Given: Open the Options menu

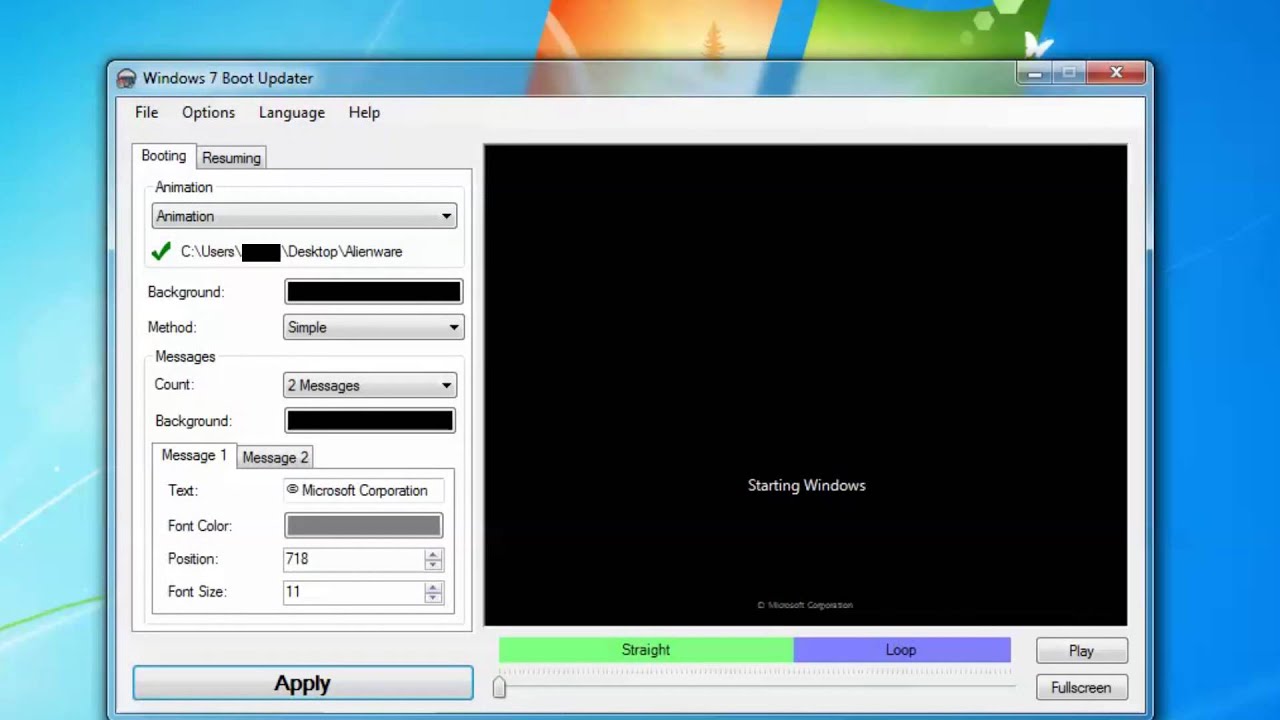Looking at the screenshot, I should 208,113.
